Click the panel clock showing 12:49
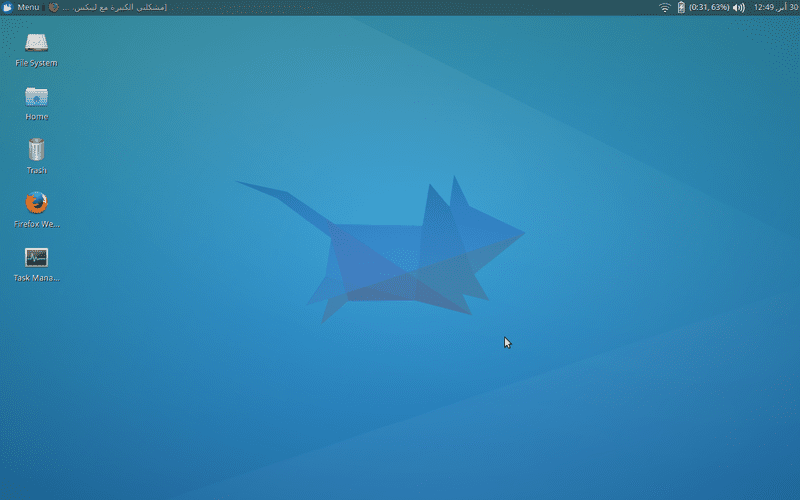Image resolution: width=800 pixels, height=500 pixels. click(x=776, y=7)
